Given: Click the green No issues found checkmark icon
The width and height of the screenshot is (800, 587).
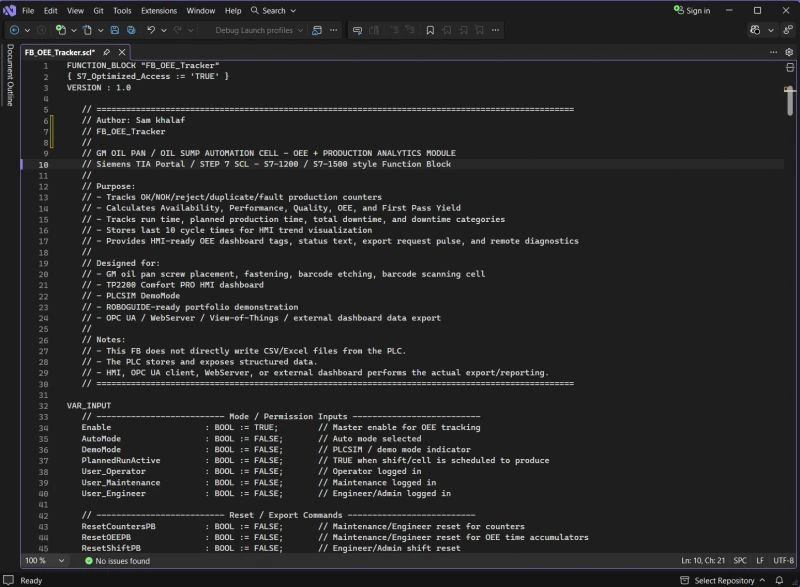Looking at the screenshot, I should tap(89, 560).
